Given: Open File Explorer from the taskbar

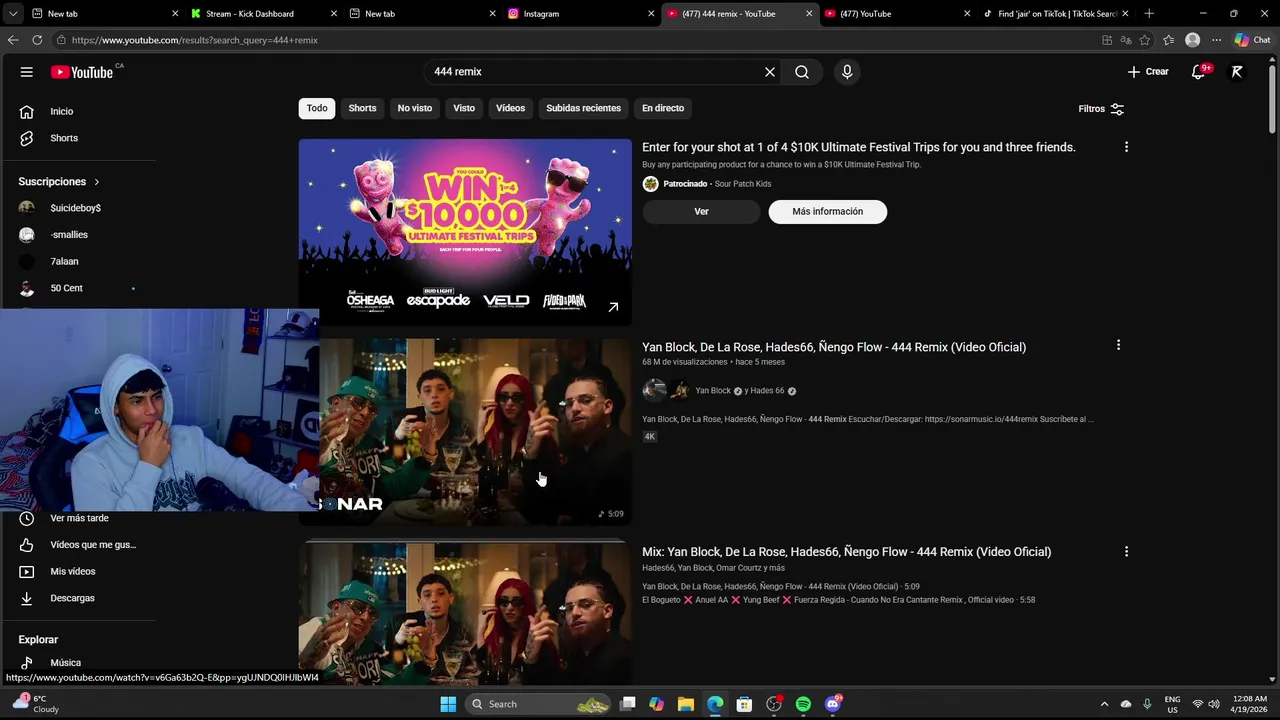Looking at the screenshot, I should (685, 704).
